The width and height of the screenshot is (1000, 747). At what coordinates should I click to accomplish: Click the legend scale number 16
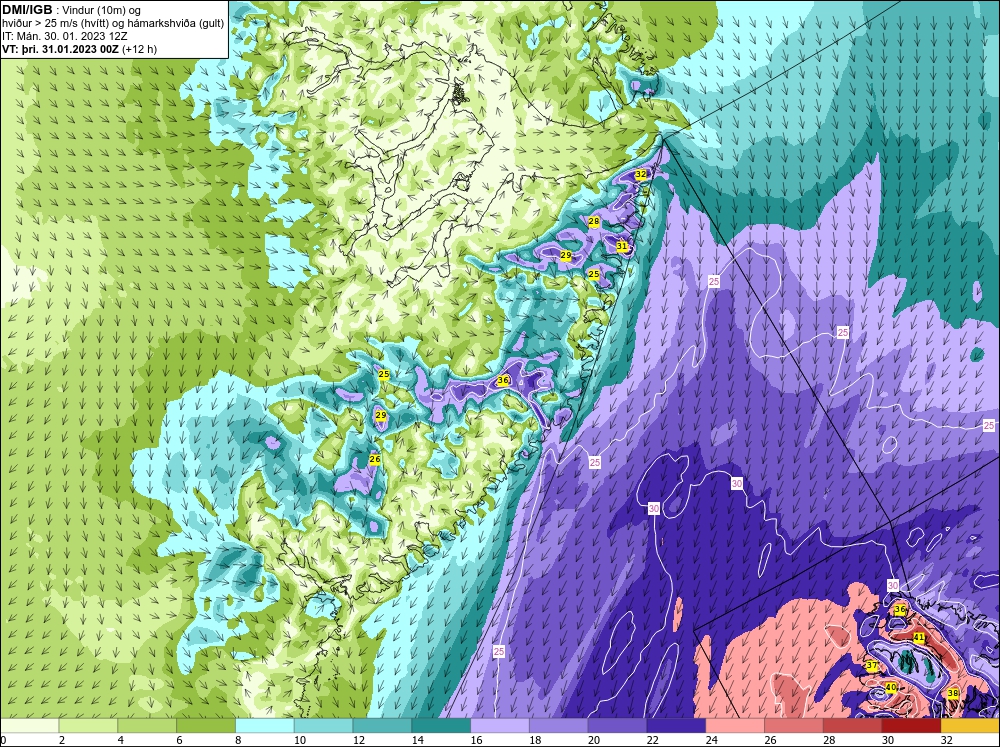tap(476, 740)
